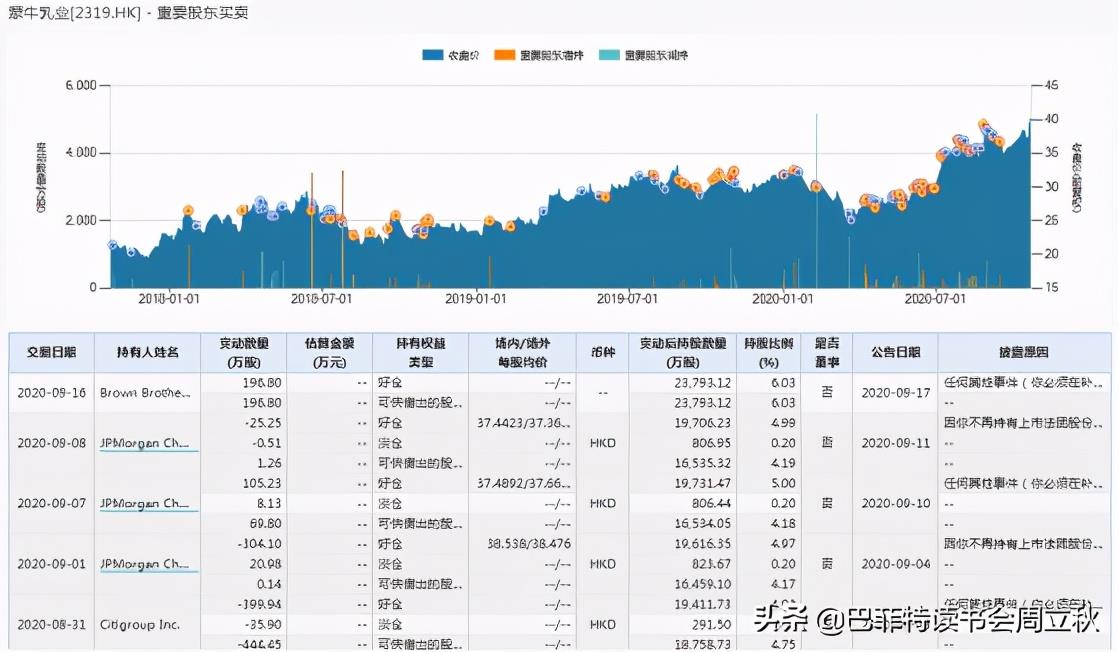Sort by 交易日期 column header
The image size is (1118, 652).
(51, 353)
